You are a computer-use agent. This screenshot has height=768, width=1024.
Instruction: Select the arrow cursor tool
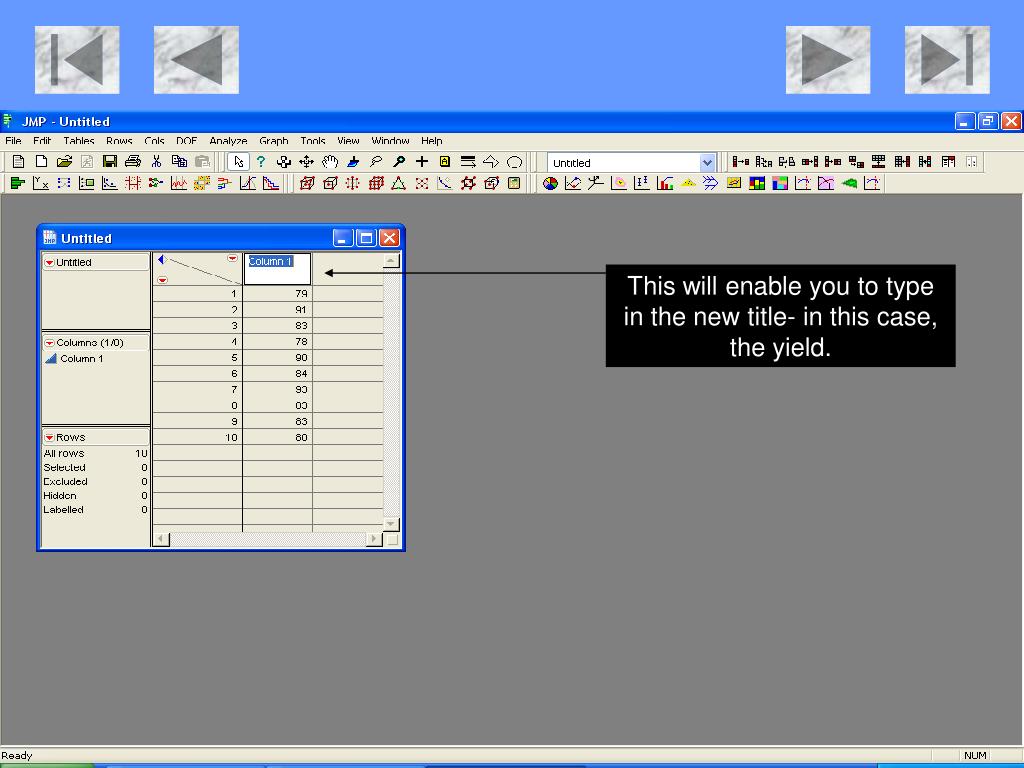[238, 162]
